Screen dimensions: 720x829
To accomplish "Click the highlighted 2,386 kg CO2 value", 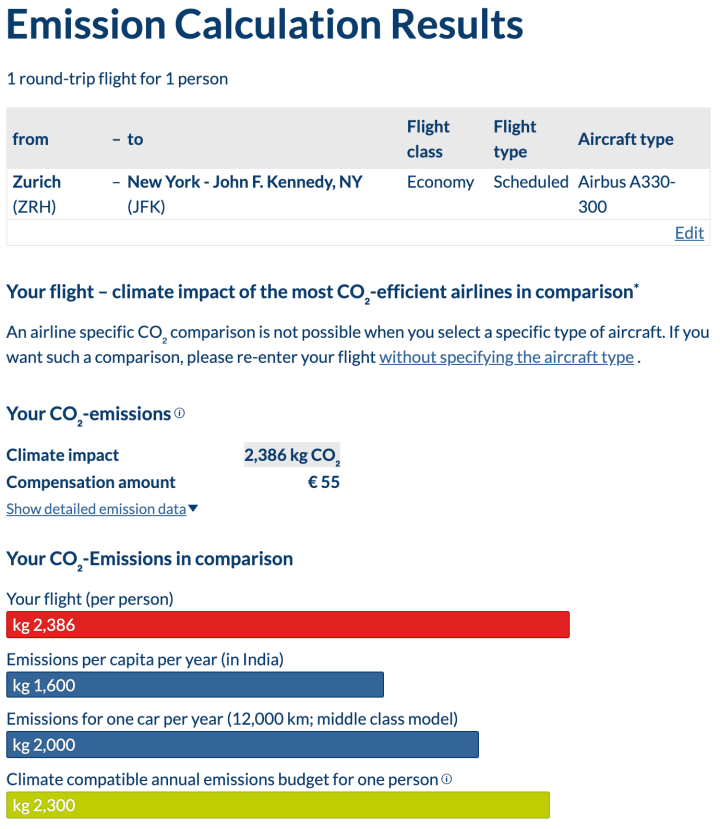I will point(292,455).
